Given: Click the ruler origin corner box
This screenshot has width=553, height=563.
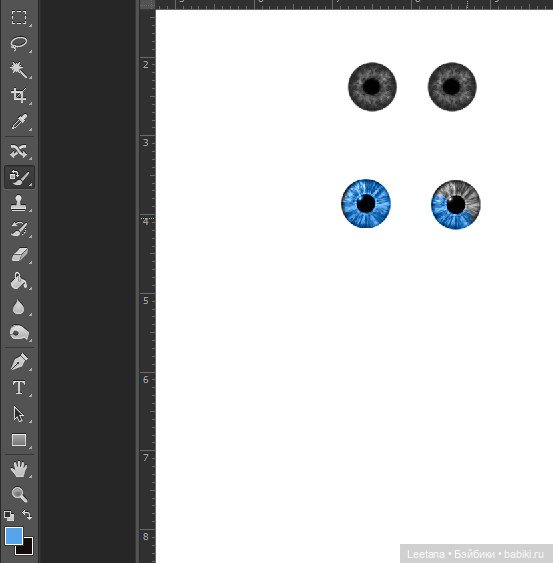Looking at the screenshot, I should 147,4.
